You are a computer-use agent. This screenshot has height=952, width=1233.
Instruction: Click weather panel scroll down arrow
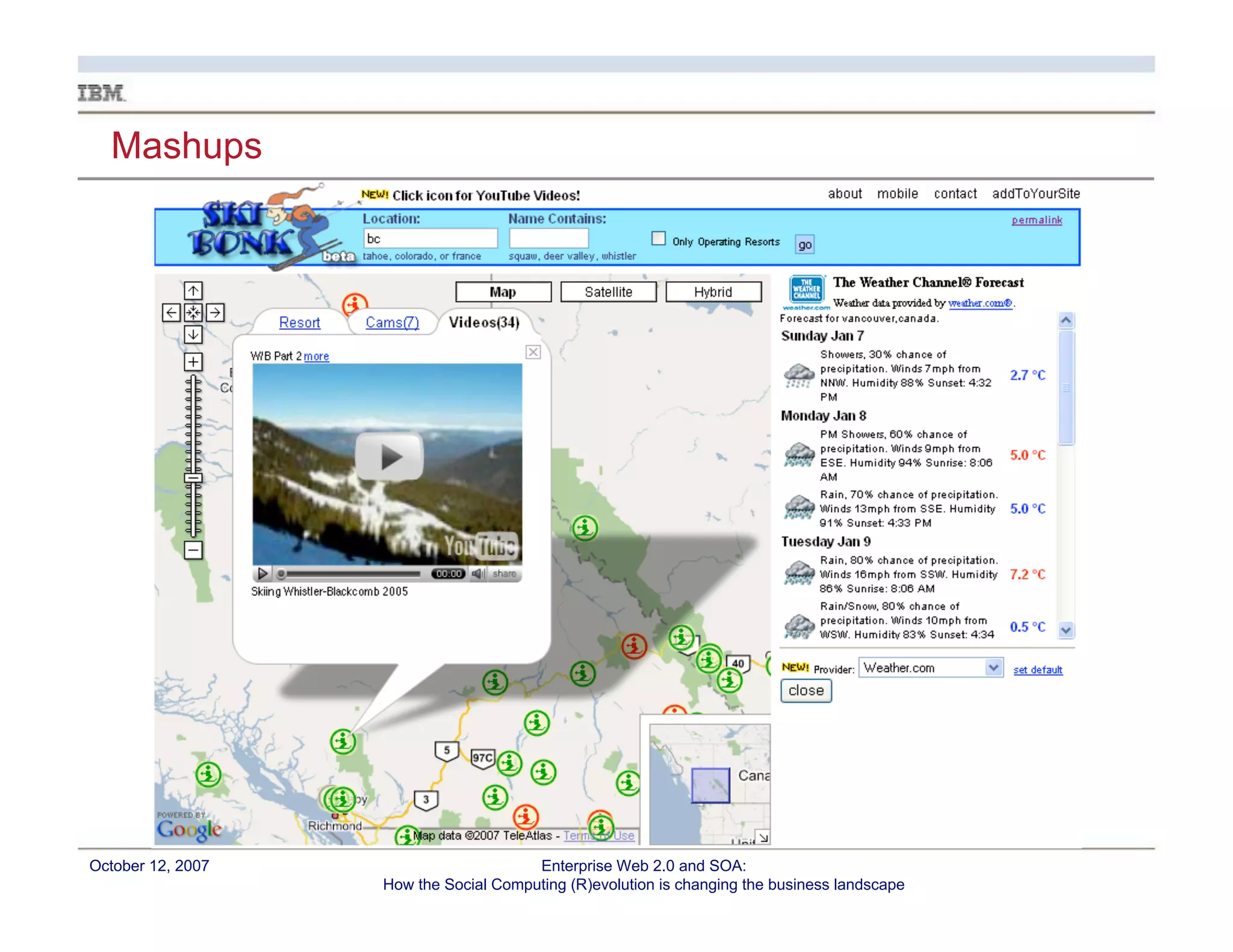click(1066, 630)
